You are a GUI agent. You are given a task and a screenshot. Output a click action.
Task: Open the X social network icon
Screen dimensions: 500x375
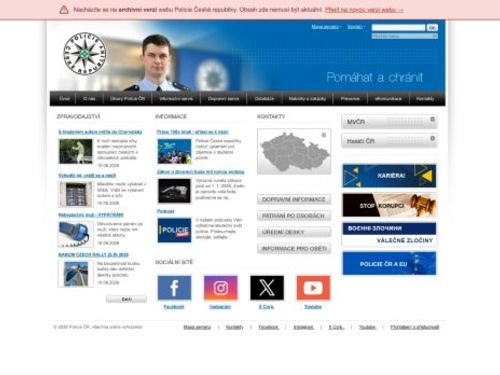pyautogui.click(x=267, y=288)
